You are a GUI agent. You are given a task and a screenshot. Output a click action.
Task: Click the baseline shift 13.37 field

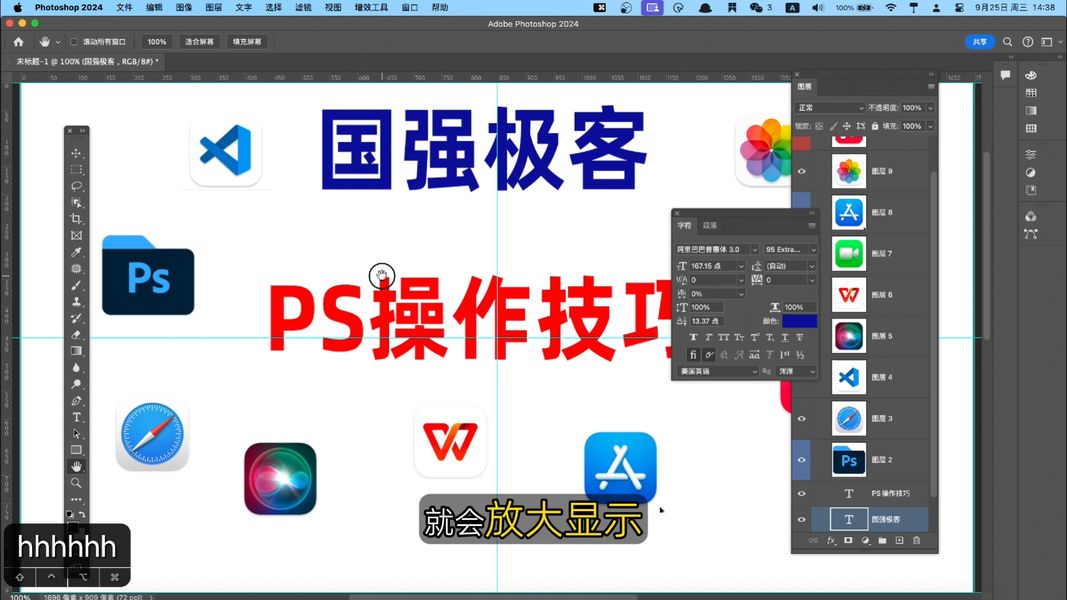coord(707,321)
